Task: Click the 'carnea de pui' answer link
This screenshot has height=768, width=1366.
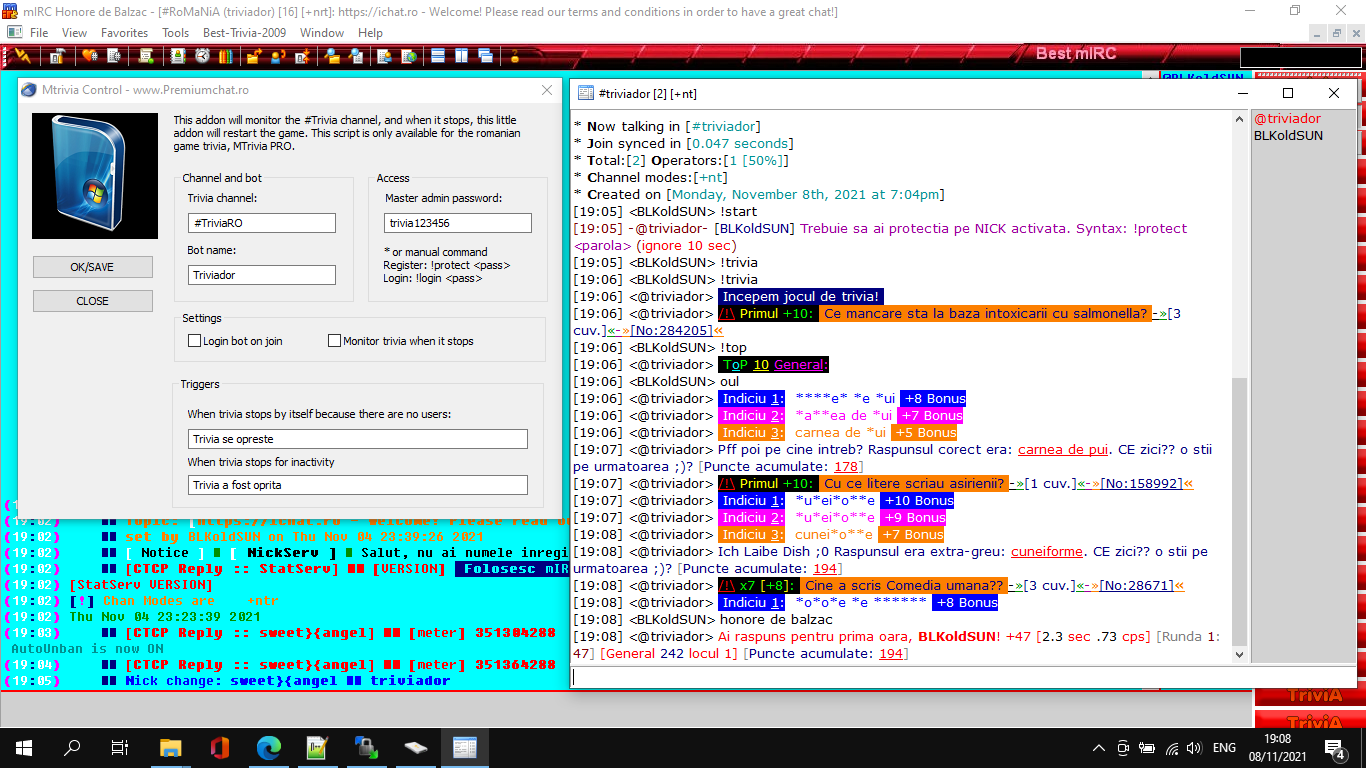Action: coord(1061,450)
